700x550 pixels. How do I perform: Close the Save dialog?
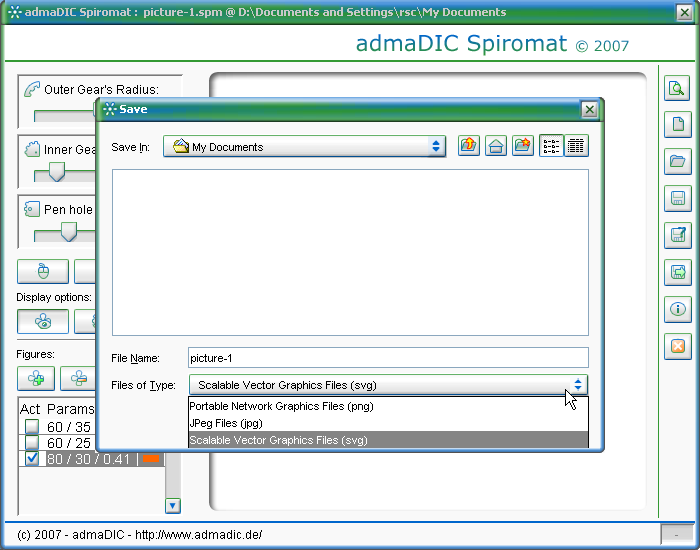pyautogui.click(x=589, y=109)
